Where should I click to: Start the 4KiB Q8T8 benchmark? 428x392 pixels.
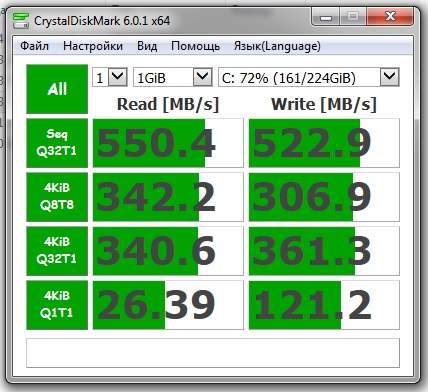pos(57,197)
